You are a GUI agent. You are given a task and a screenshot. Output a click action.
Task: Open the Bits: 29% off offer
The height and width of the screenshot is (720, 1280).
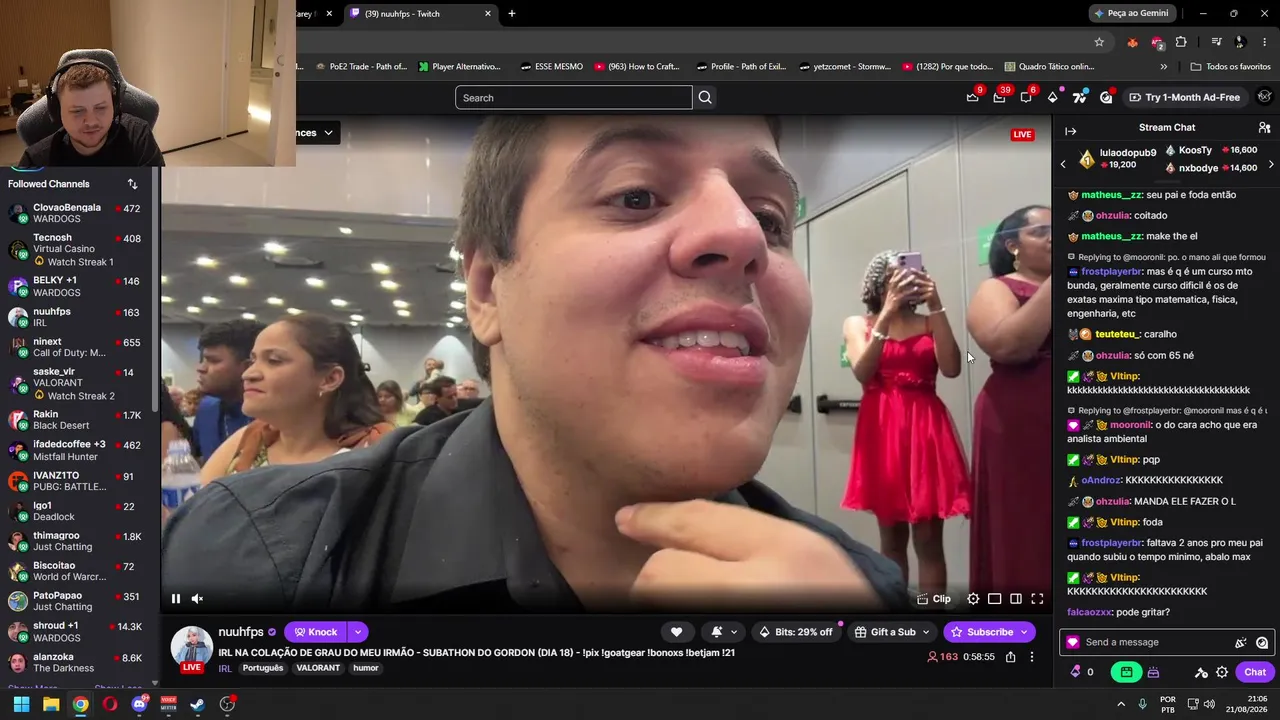[796, 632]
